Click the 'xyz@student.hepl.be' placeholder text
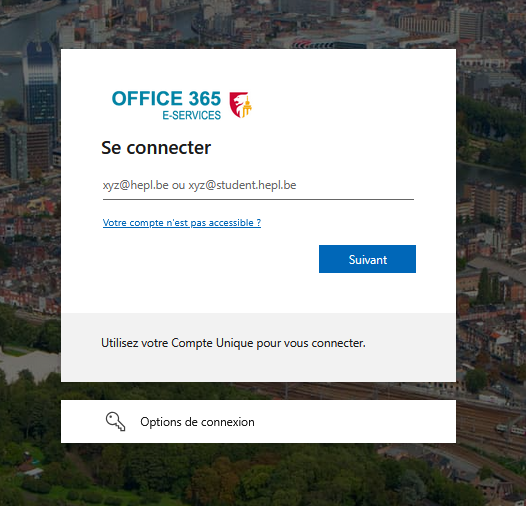 [x=242, y=185]
